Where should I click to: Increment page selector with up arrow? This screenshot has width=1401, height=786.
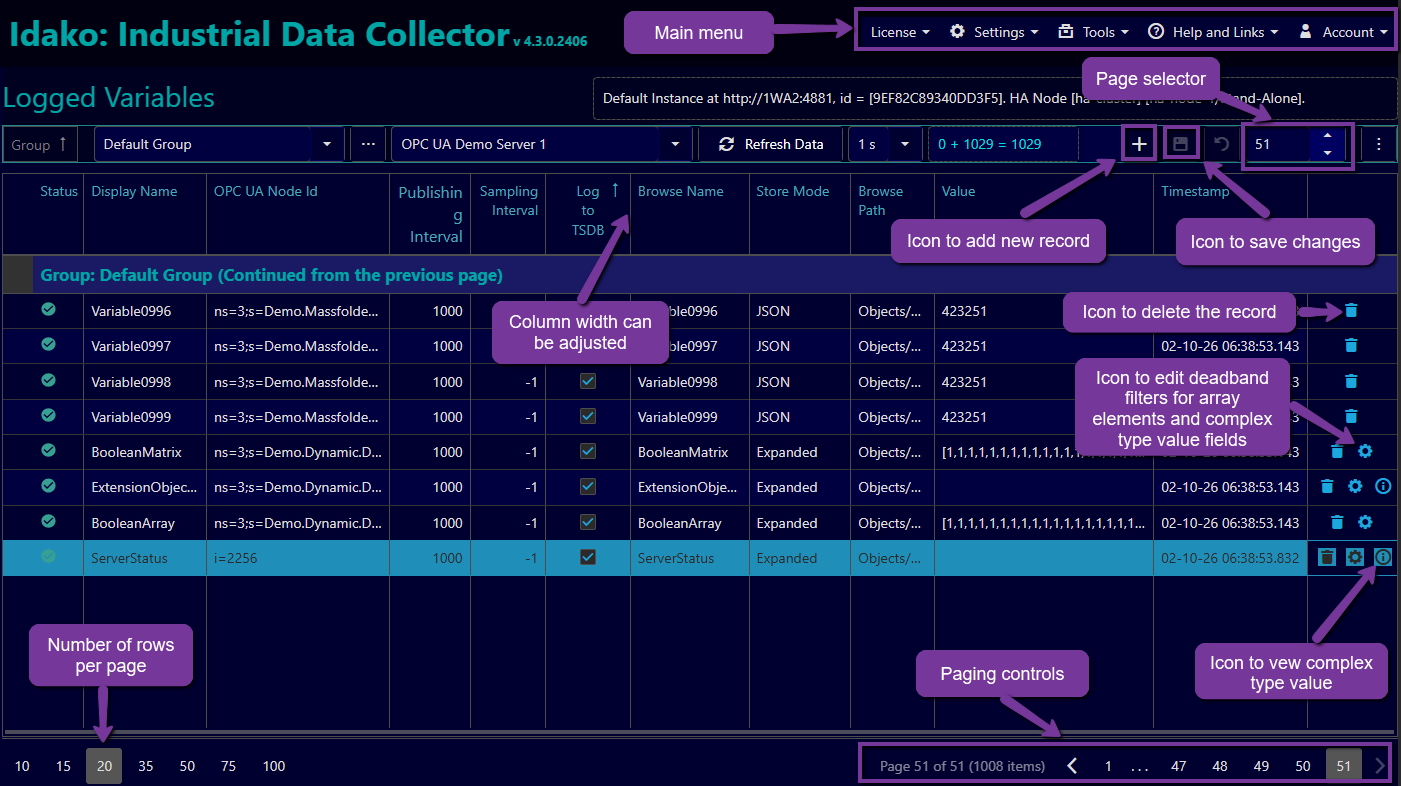click(1327, 136)
